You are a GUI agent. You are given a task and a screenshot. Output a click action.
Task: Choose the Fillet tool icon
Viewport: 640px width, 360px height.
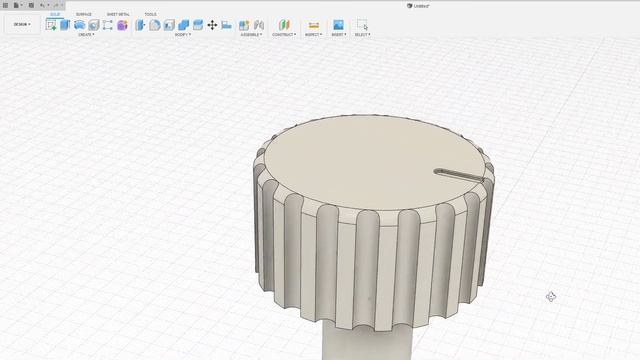coord(154,25)
